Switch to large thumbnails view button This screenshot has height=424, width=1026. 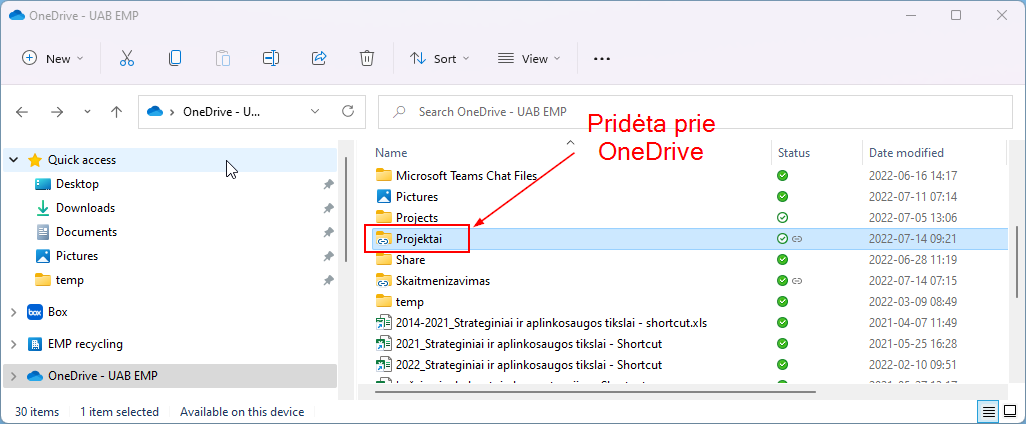click(1010, 412)
